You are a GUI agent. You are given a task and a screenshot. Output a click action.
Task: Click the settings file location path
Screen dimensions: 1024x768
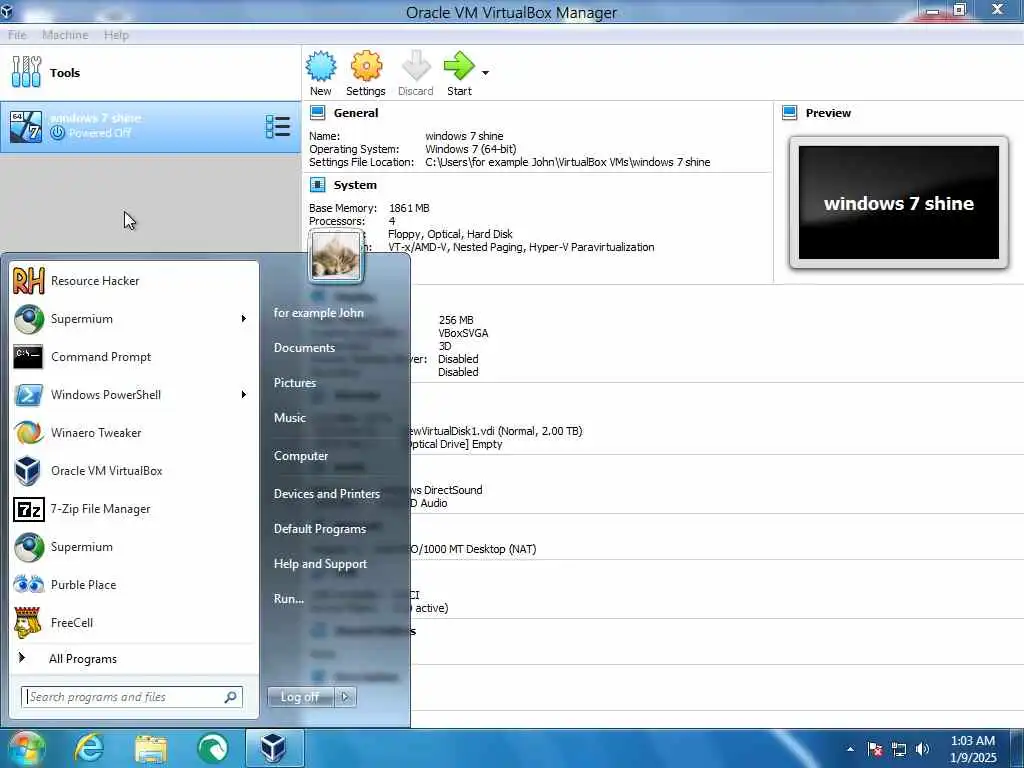click(568, 162)
